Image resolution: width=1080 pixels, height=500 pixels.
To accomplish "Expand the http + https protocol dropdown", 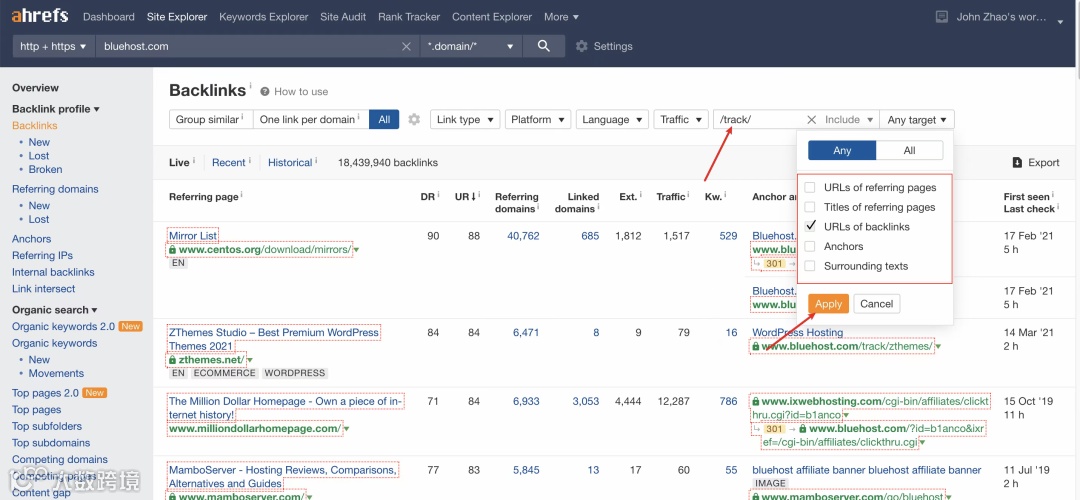I will [x=54, y=46].
